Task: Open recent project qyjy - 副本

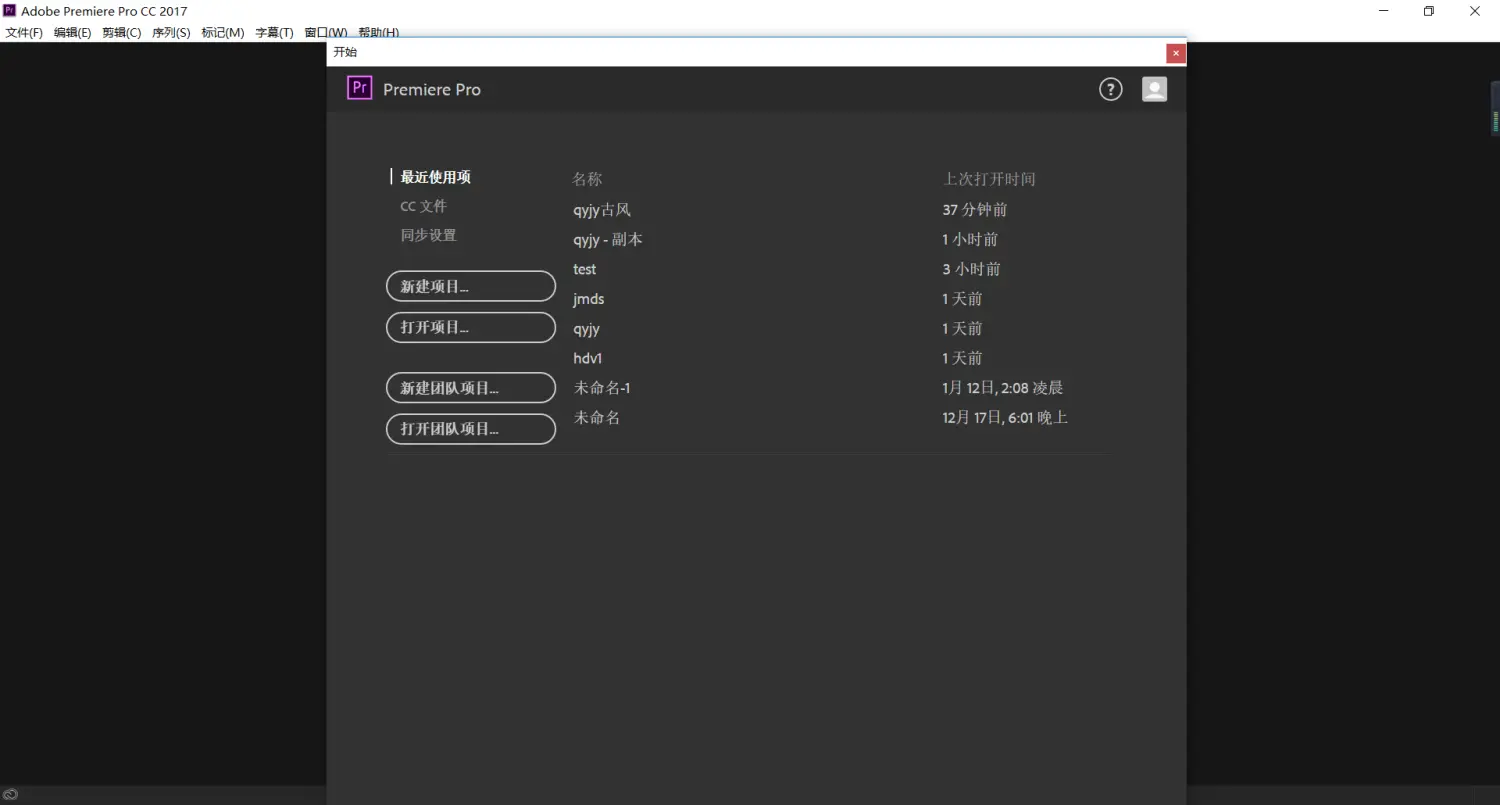Action: (x=608, y=240)
